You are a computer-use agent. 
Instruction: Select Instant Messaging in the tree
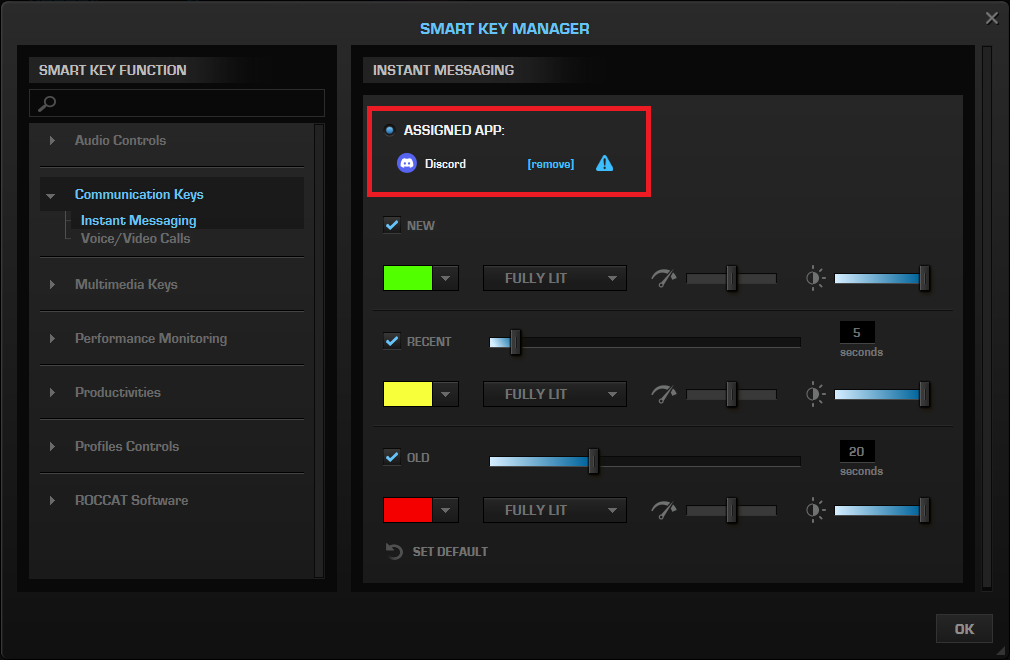pyautogui.click(x=138, y=220)
